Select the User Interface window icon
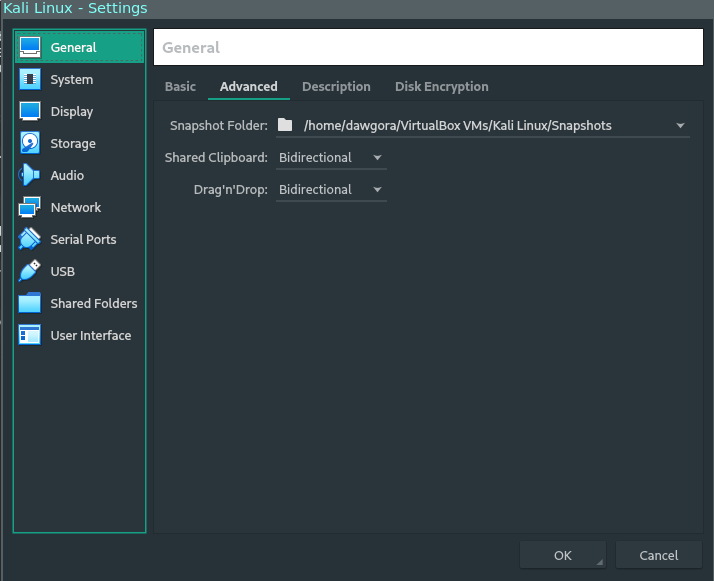The width and height of the screenshot is (714, 581). click(30, 335)
